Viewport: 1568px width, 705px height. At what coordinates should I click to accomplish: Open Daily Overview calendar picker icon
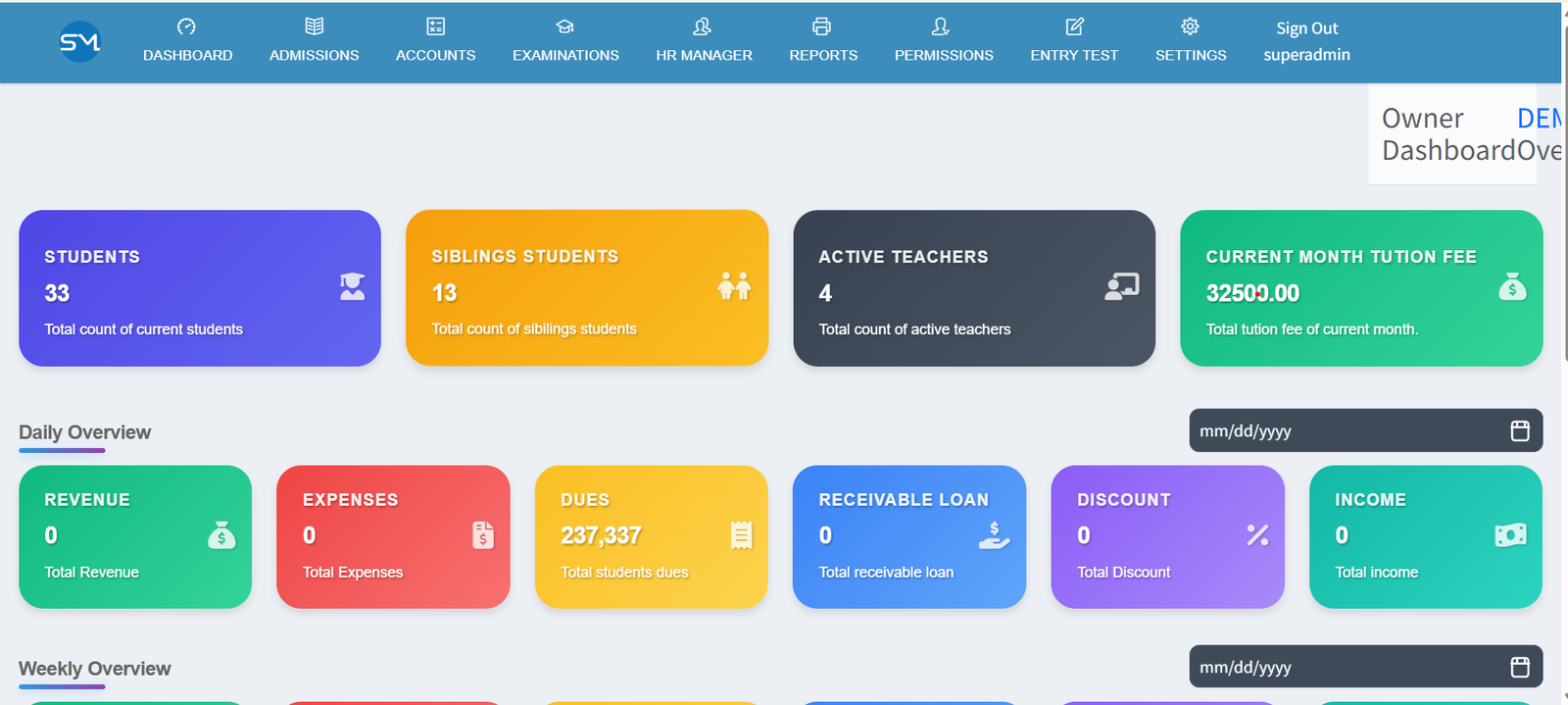click(1519, 430)
